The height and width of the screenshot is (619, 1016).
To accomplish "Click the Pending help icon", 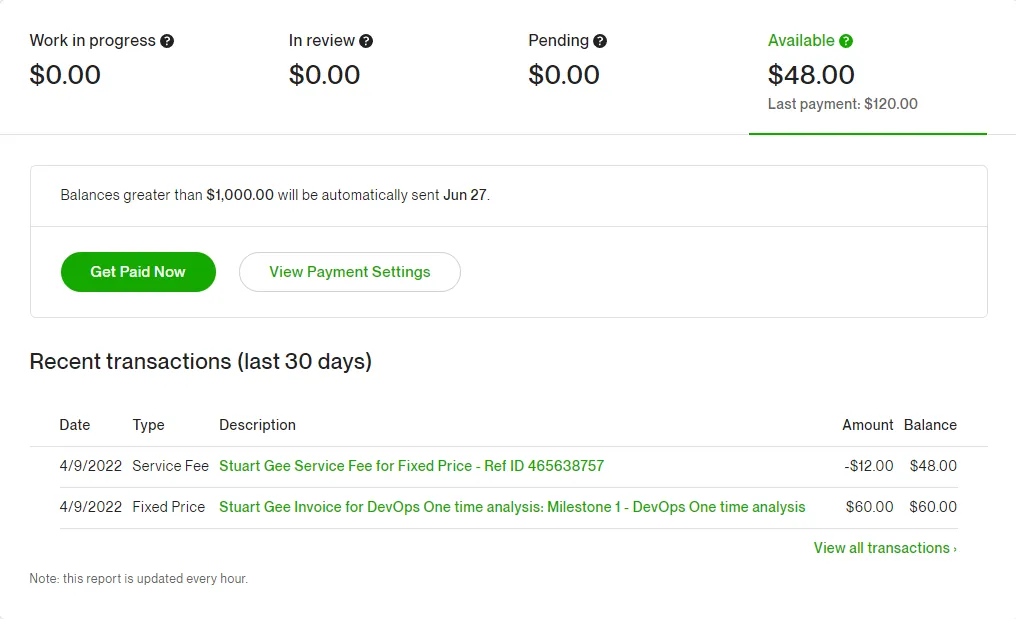I will coord(600,41).
